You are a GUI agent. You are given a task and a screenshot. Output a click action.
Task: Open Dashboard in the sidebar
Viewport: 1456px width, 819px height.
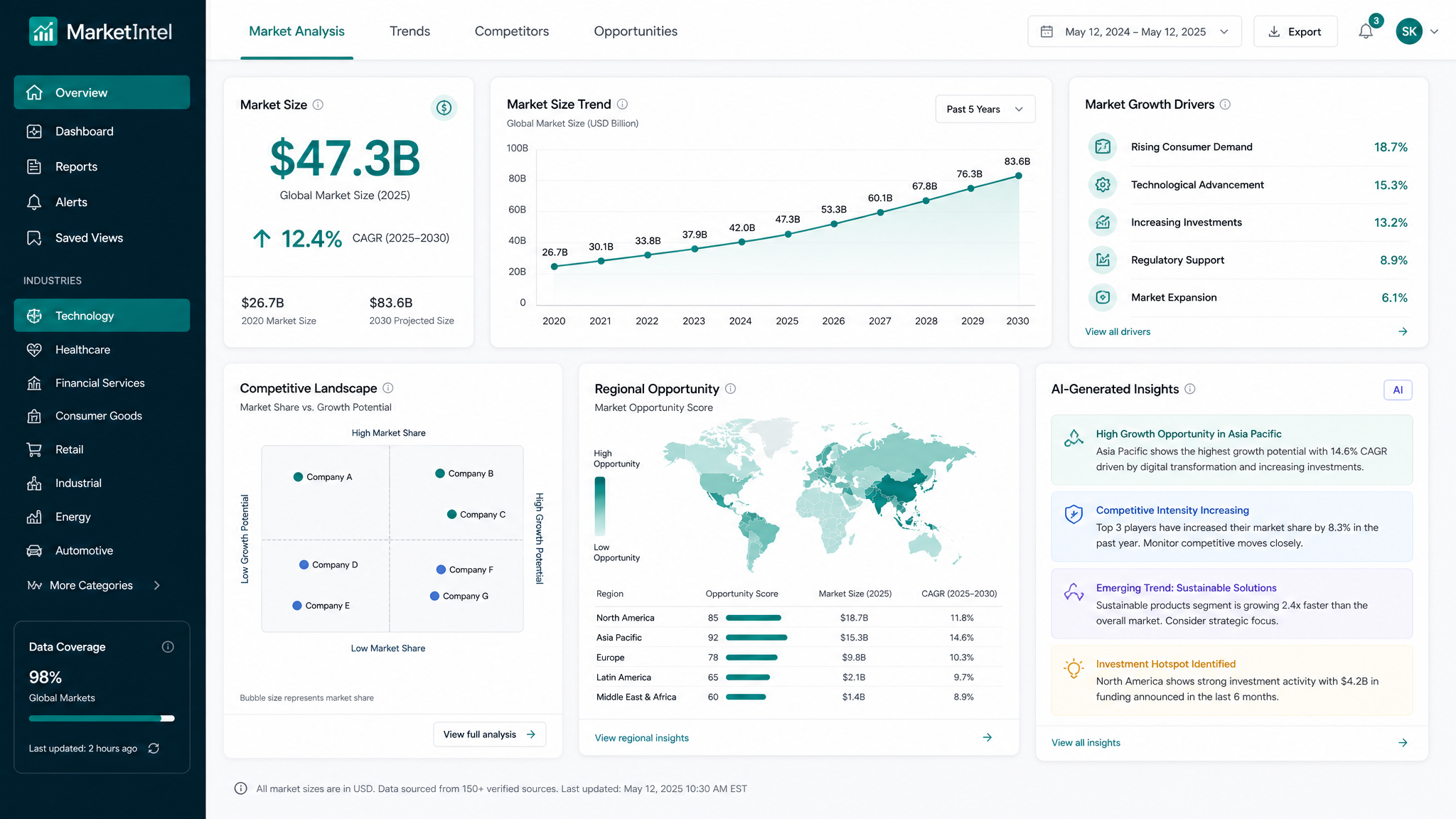click(102, 131)
